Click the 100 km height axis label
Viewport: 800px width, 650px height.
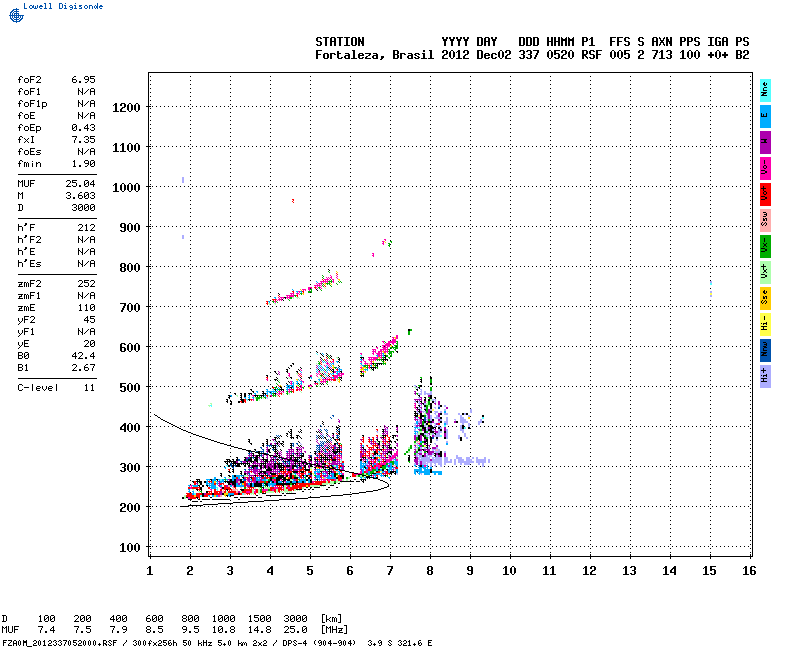click(130, 548)
